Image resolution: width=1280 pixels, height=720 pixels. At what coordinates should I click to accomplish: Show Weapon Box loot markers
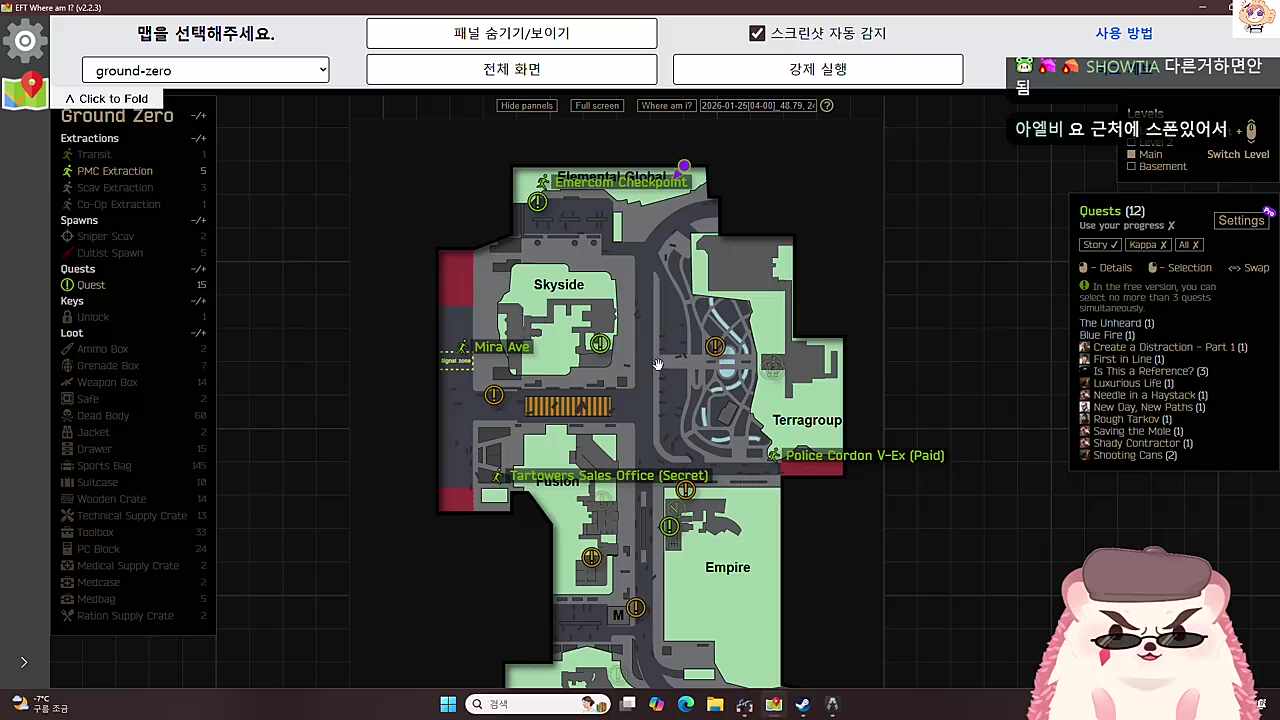click(107, 382)
